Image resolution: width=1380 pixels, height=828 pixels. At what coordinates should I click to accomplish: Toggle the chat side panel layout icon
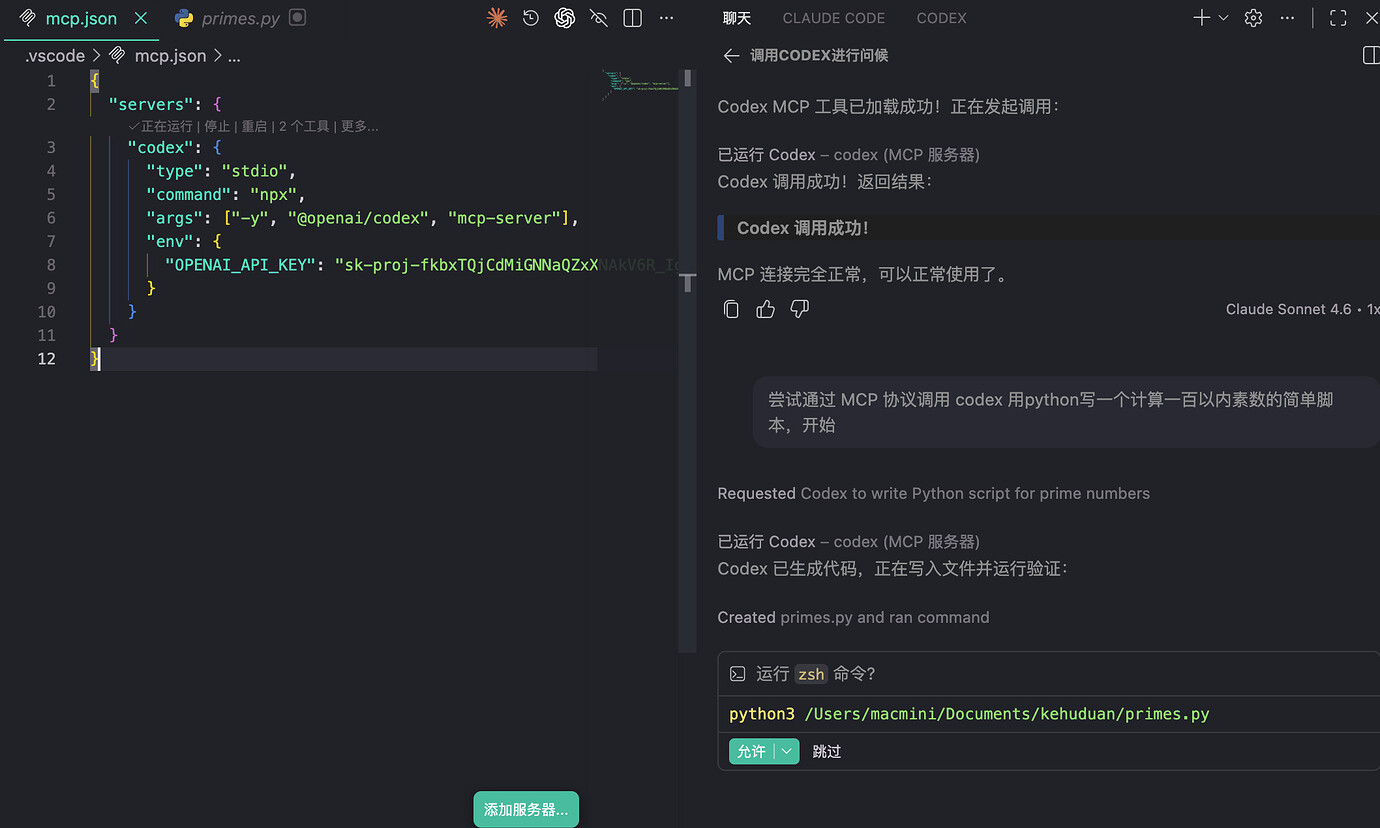tap(1371, 56)
